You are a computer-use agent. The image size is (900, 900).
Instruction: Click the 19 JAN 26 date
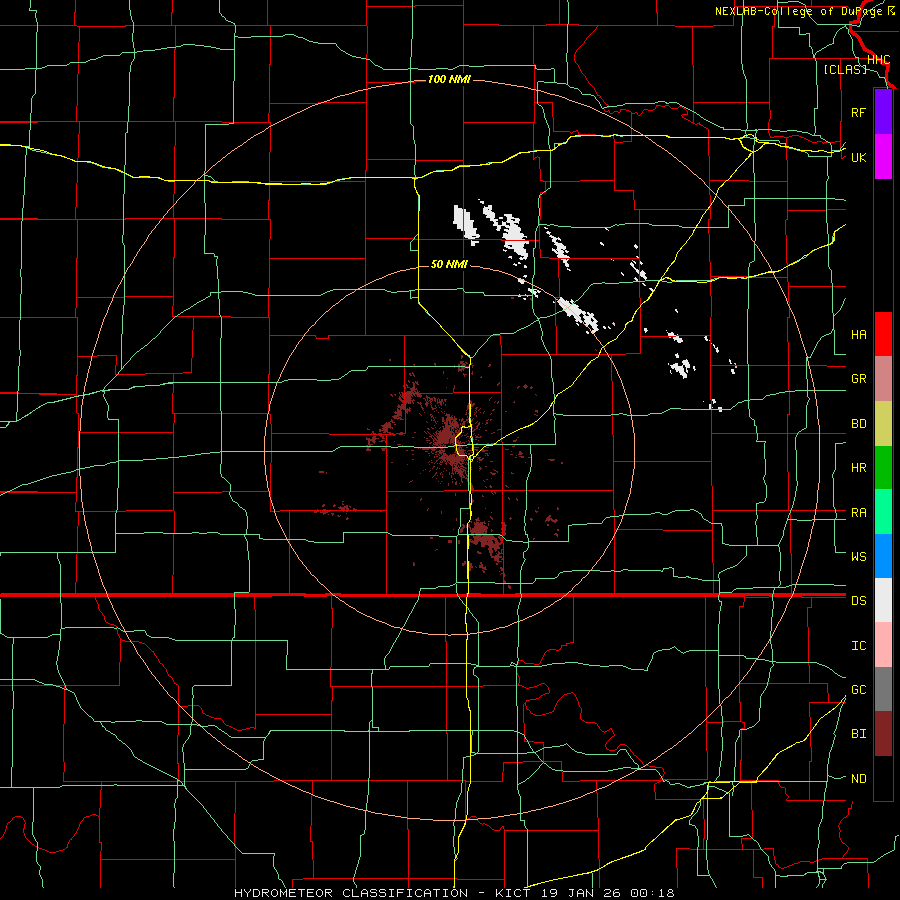[583, 893]
